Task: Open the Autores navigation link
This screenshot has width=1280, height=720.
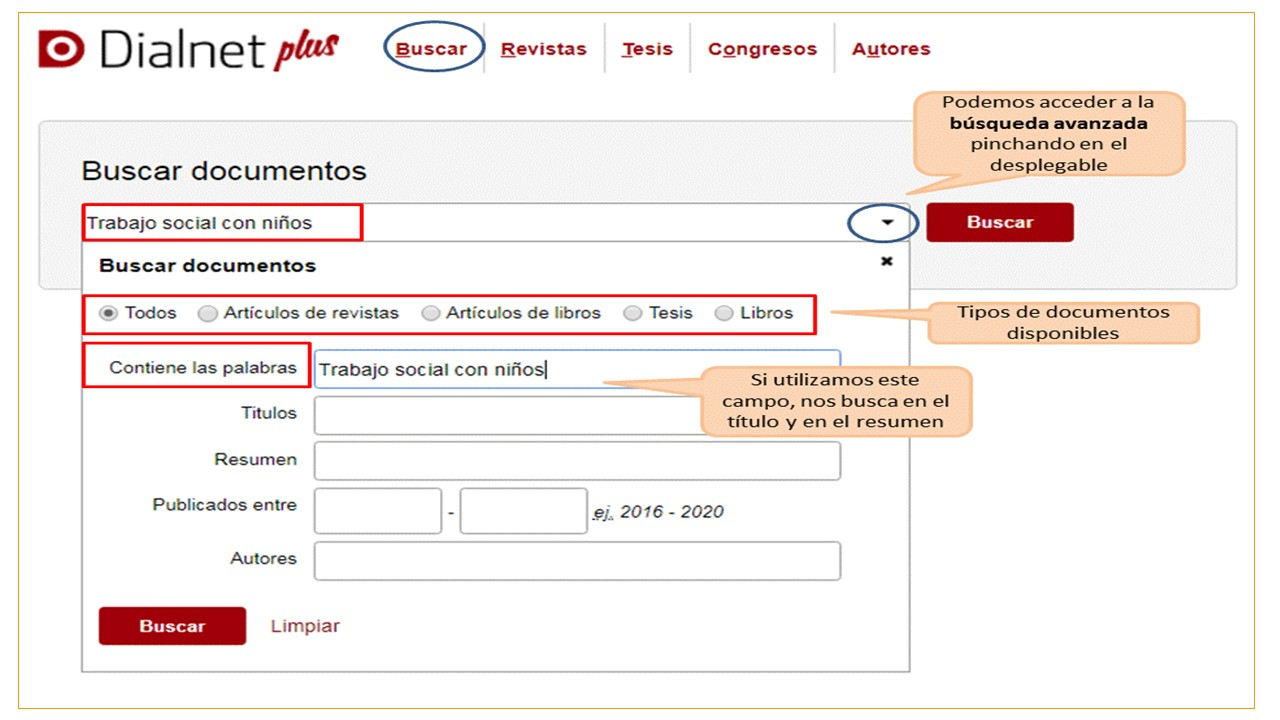Action: 890,49
